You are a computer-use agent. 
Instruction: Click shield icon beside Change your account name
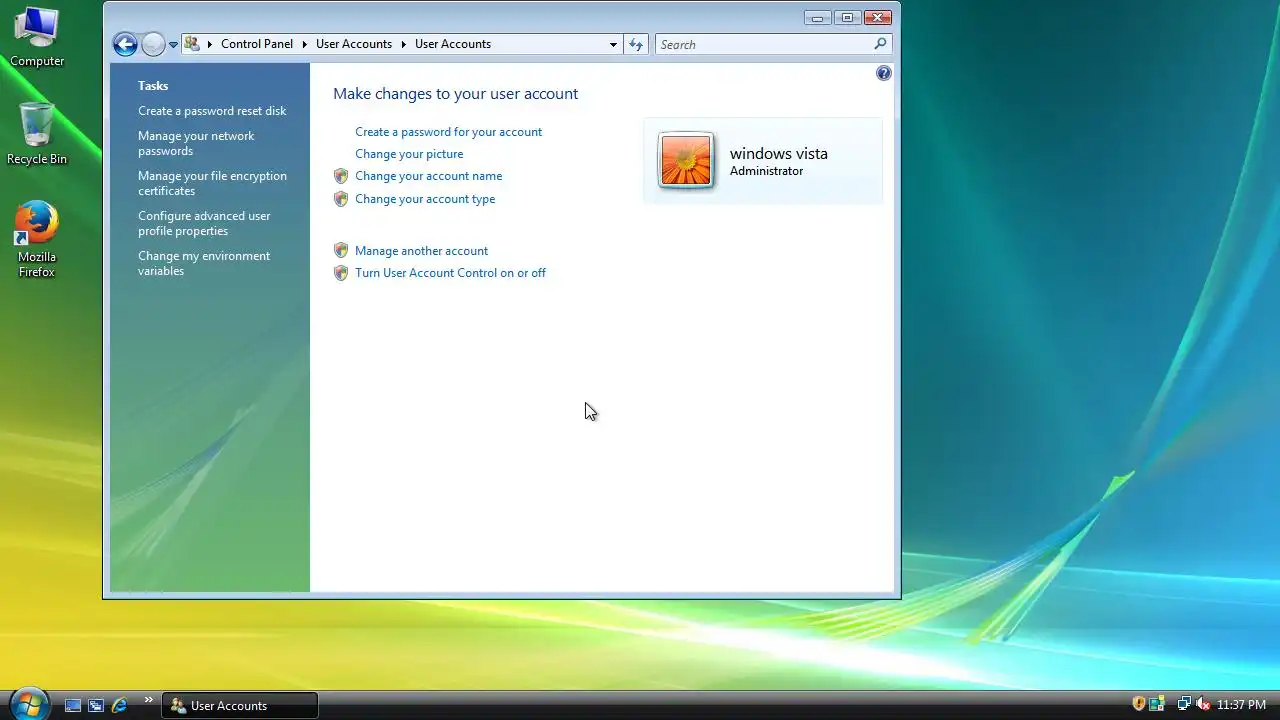[x=341, y=176]
